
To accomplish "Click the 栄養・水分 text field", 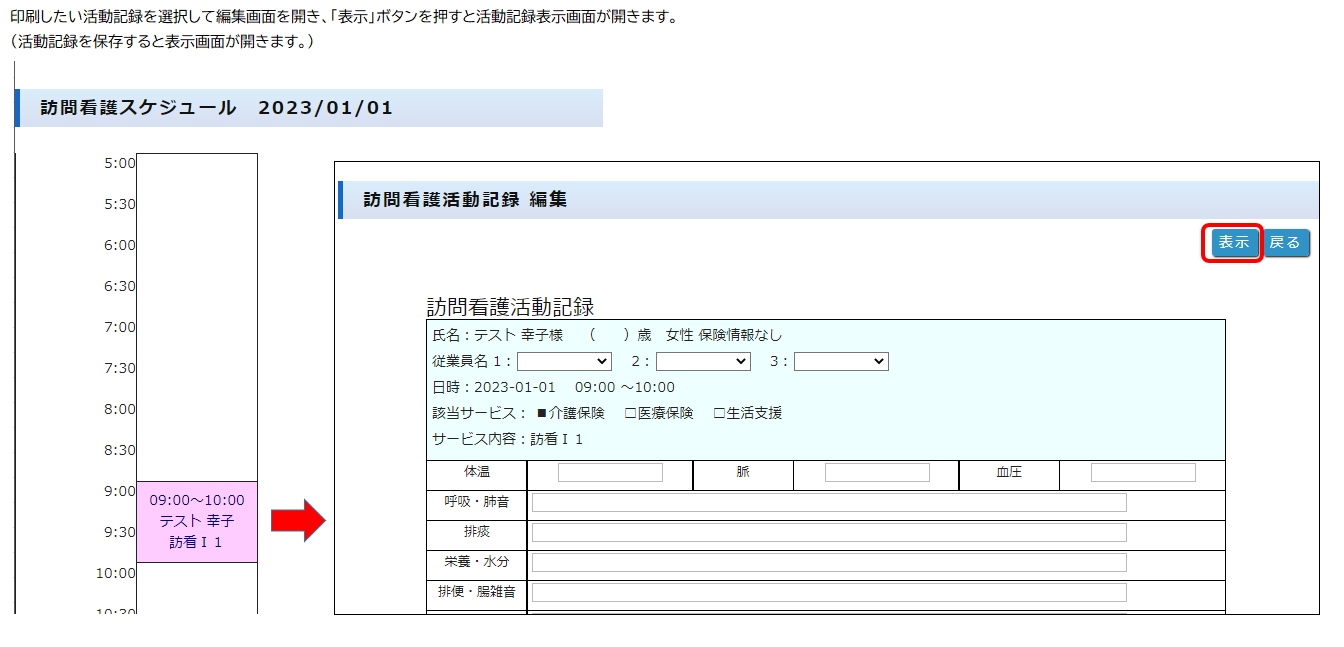I will pos(828,562).
